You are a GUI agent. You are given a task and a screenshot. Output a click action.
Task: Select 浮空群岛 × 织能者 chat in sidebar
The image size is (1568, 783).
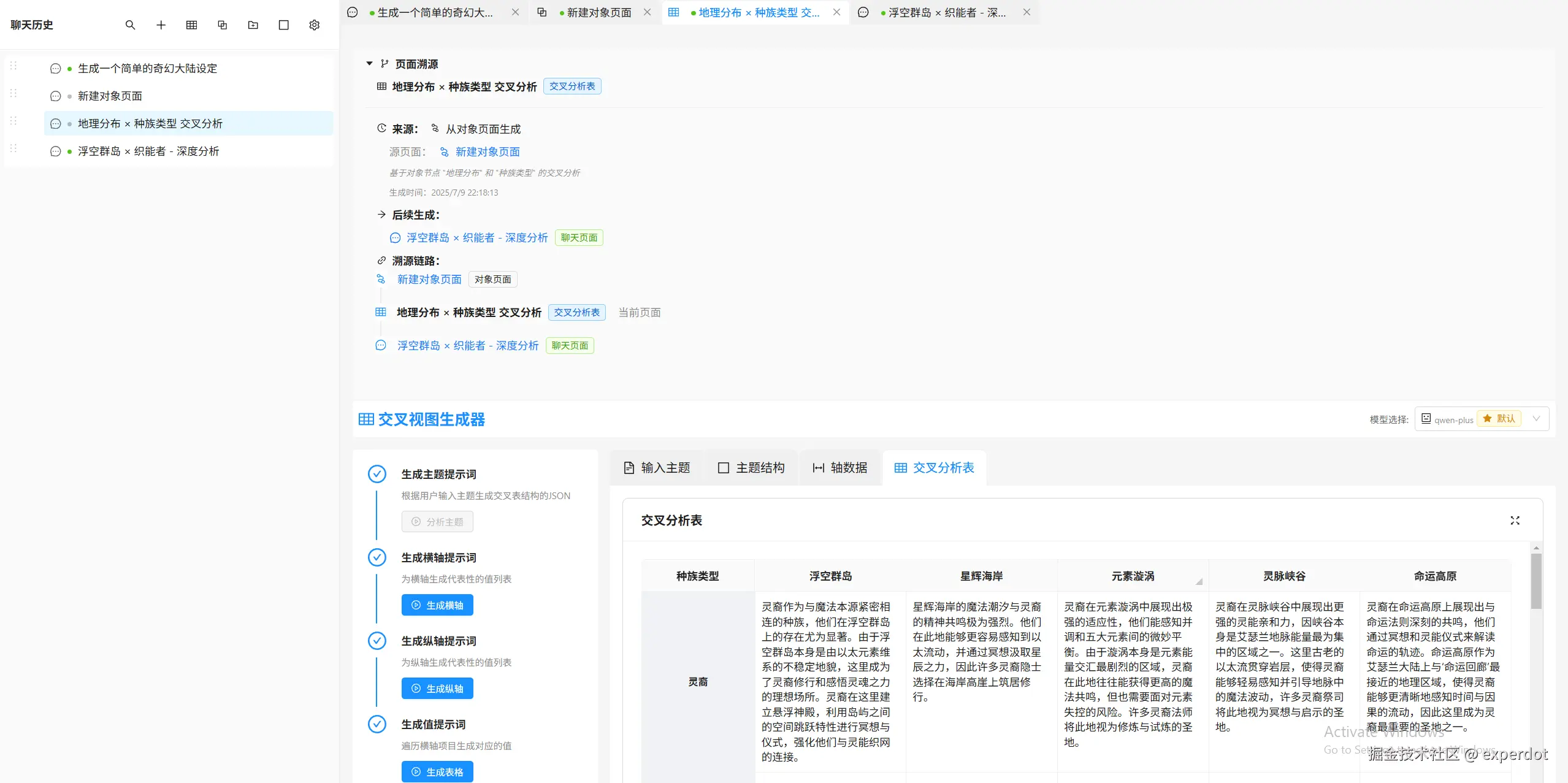148,151
